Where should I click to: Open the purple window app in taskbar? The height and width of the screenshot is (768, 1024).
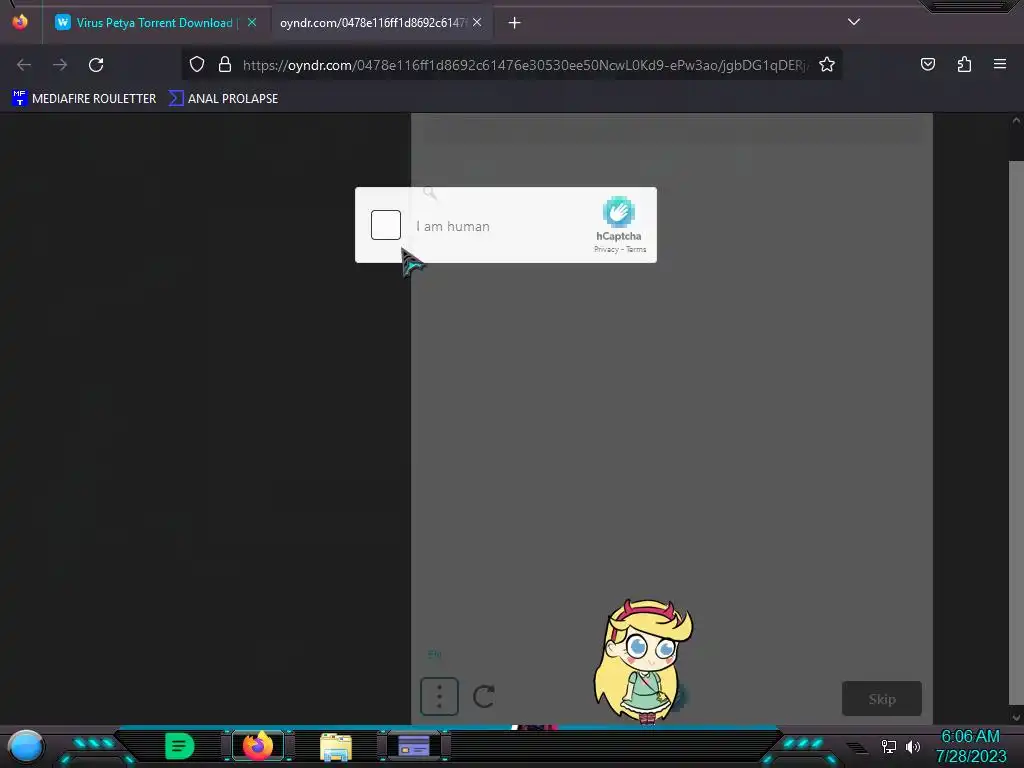(414, 746)
